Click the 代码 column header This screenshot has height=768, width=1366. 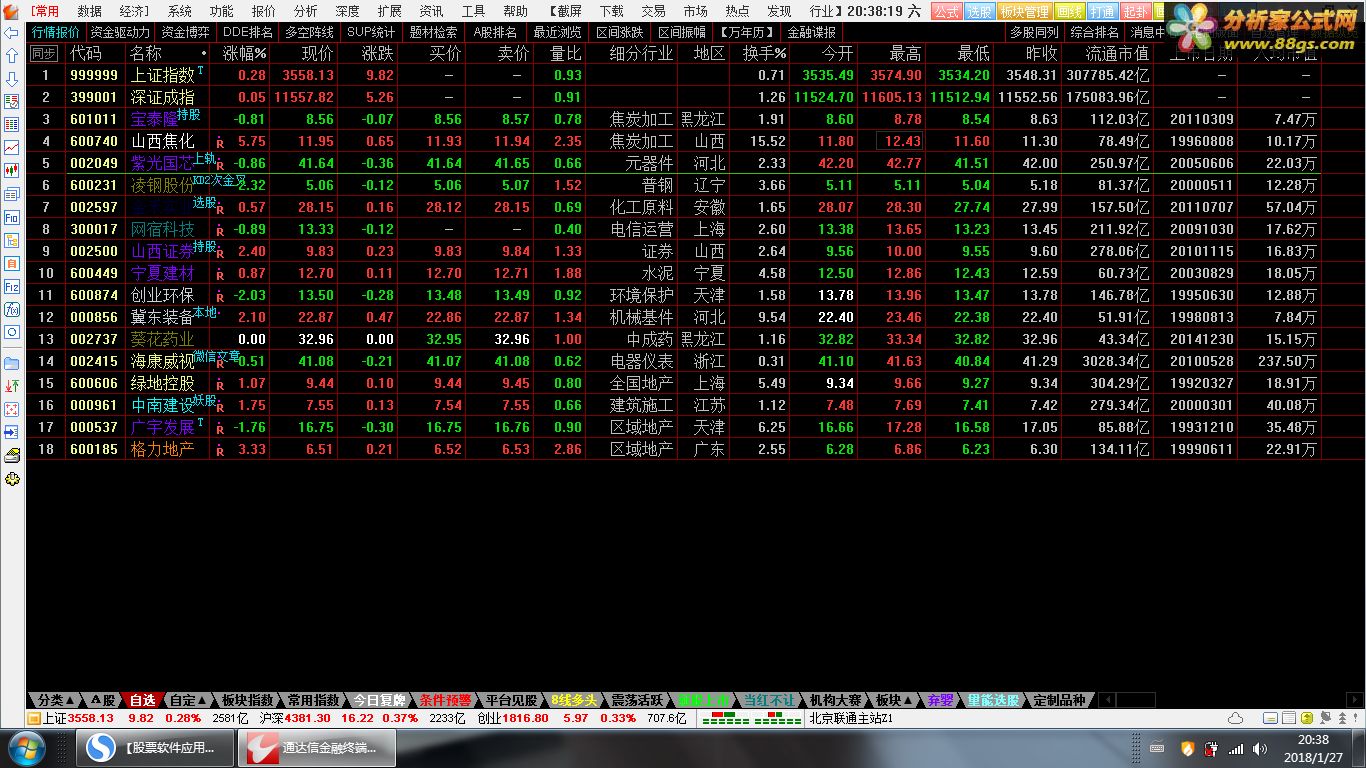(x=85, y=53)
